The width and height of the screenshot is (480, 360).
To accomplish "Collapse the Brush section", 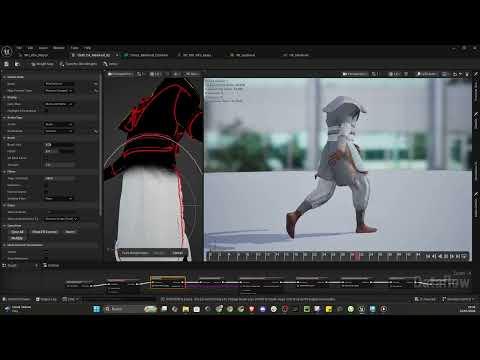I will pos(4,138).
